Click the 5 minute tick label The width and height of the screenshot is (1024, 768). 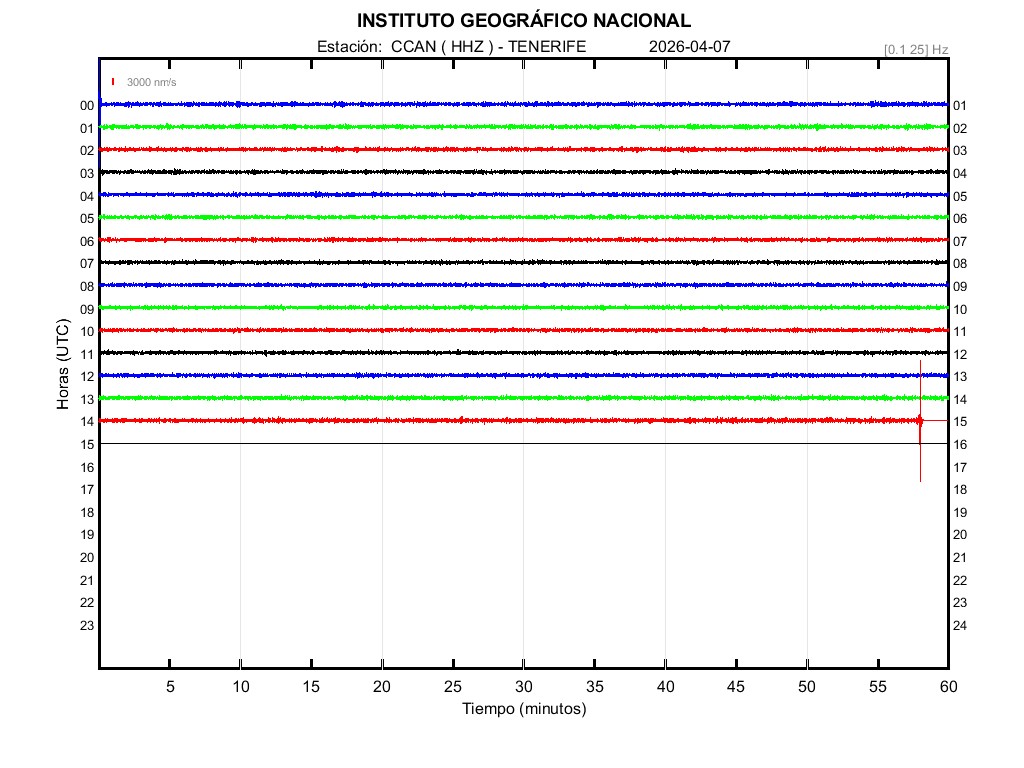170,686
